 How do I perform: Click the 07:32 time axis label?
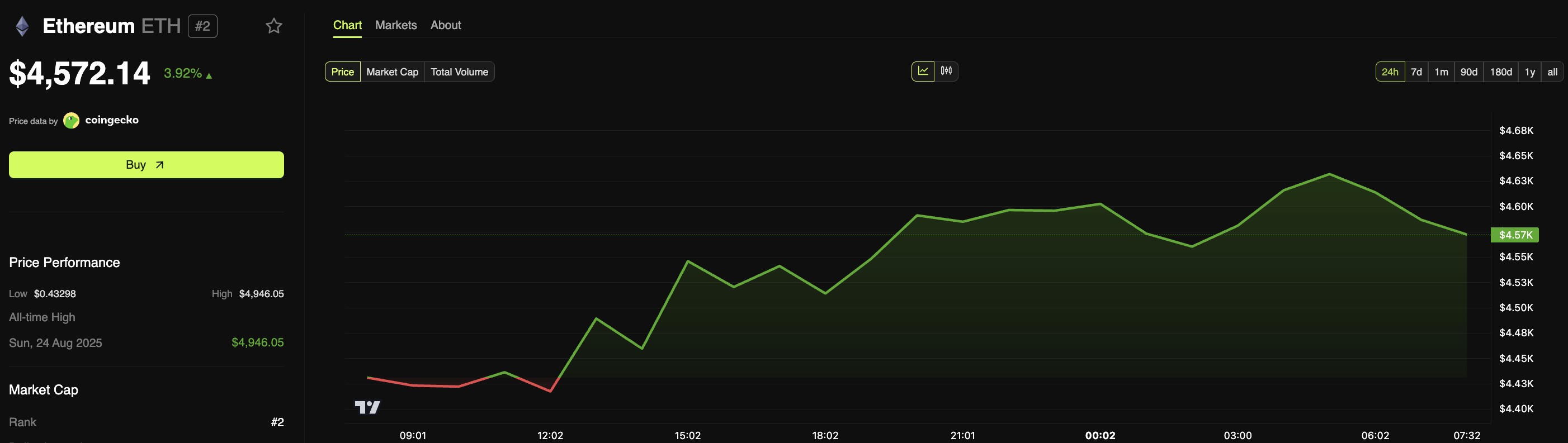(x=1467, y=436)
